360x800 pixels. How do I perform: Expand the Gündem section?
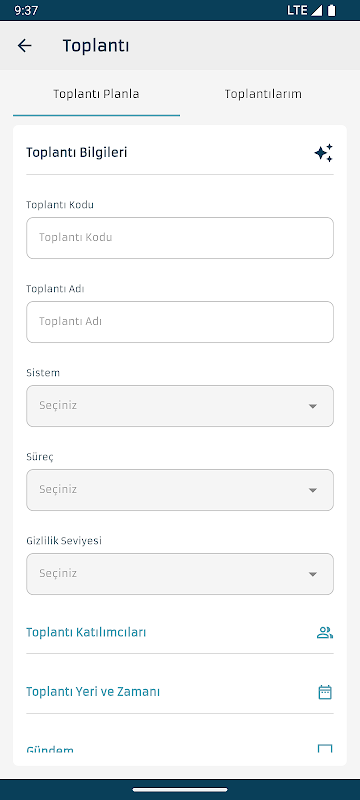click(180, 749)
